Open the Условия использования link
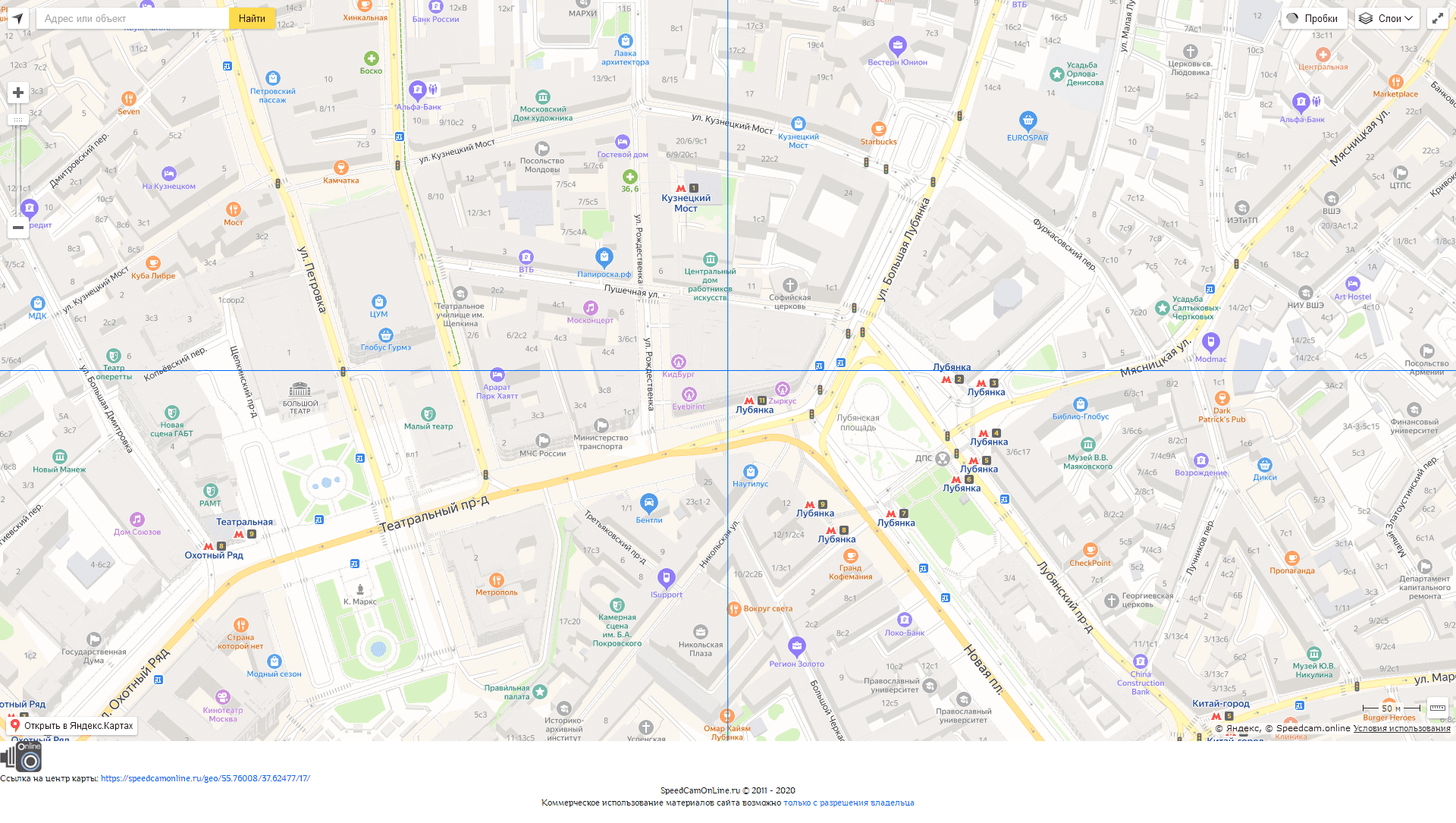Viewport: 1456px width, 823px height. click(1401, 728)
